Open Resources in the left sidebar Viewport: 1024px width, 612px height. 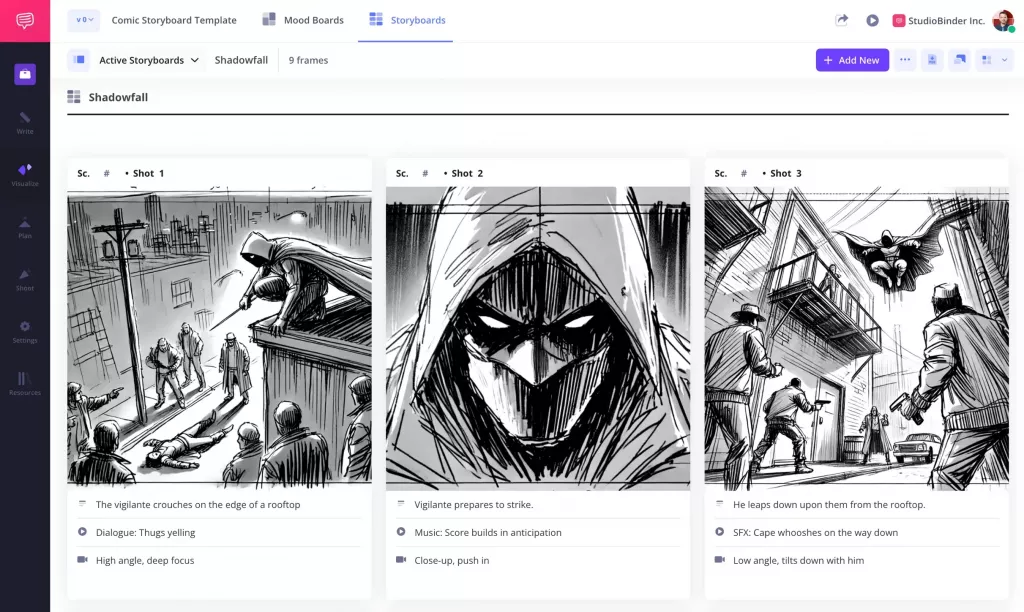22,383
